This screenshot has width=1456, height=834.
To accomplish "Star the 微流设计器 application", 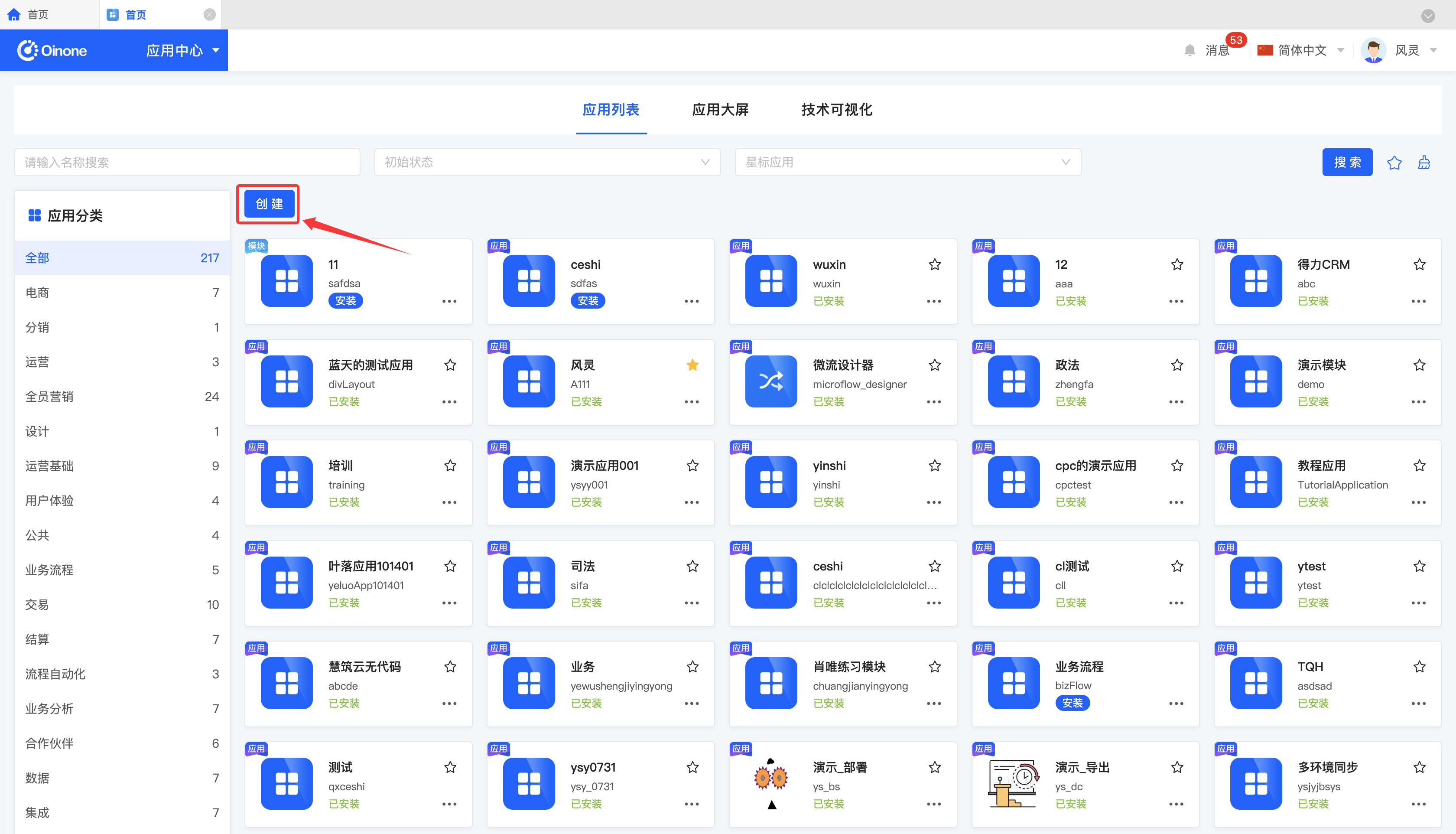I will (934, 365).
